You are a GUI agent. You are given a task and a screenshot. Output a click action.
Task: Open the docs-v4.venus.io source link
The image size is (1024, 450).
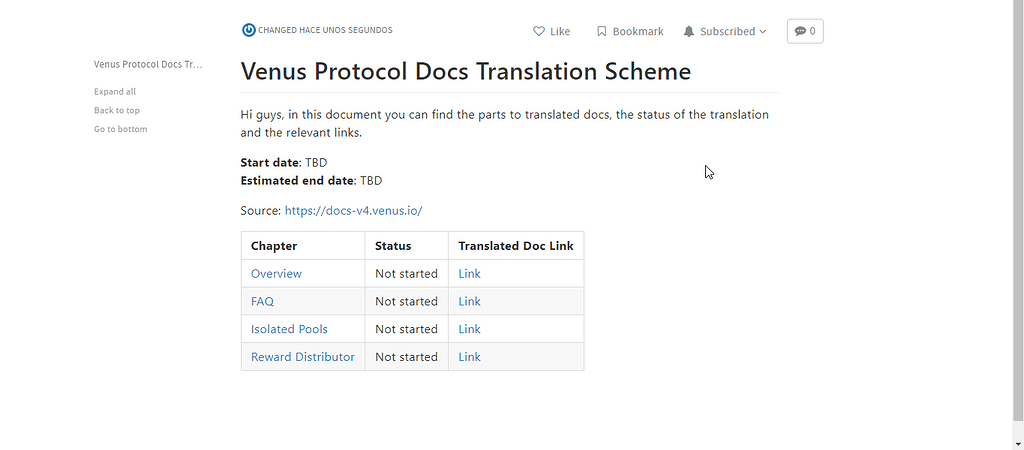353,210
